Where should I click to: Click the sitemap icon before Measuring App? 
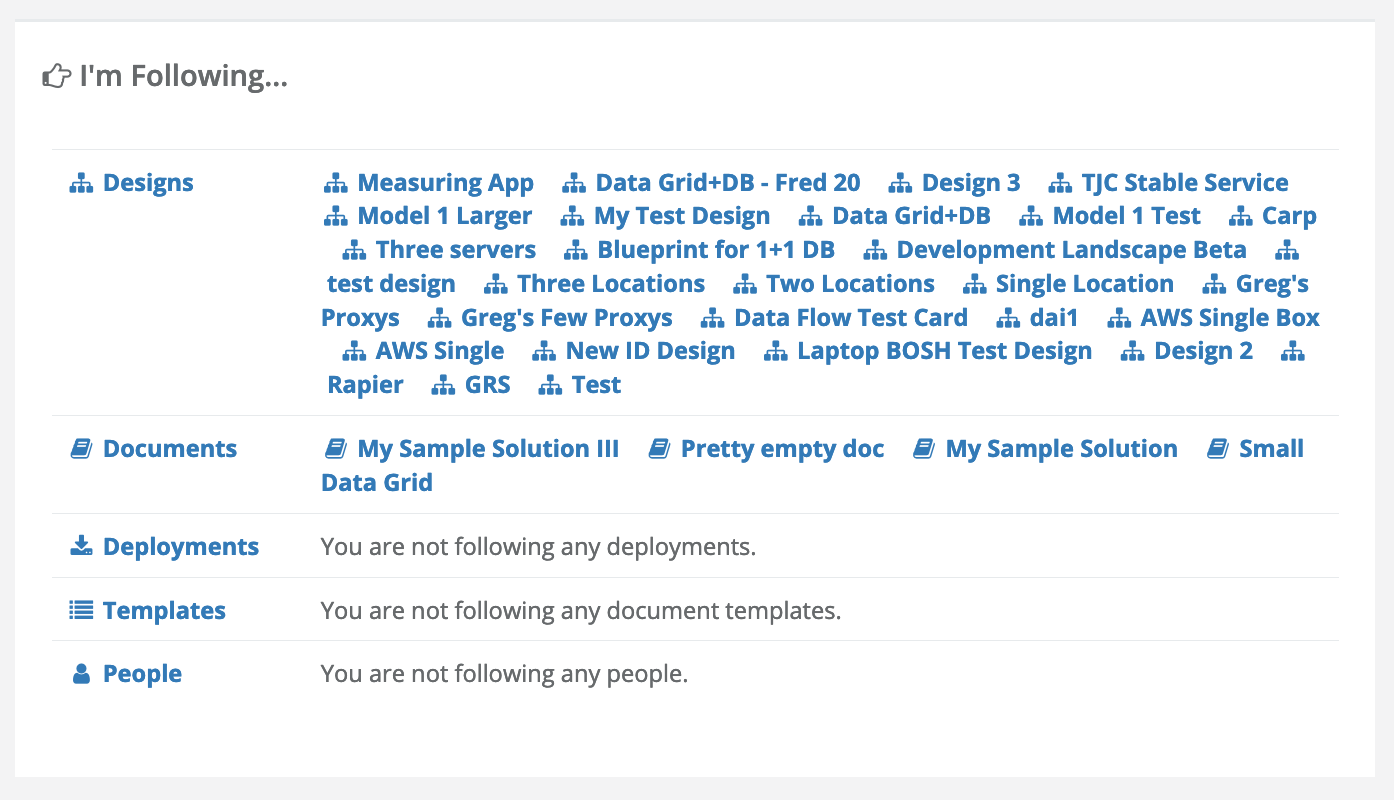tap(335, 184)
